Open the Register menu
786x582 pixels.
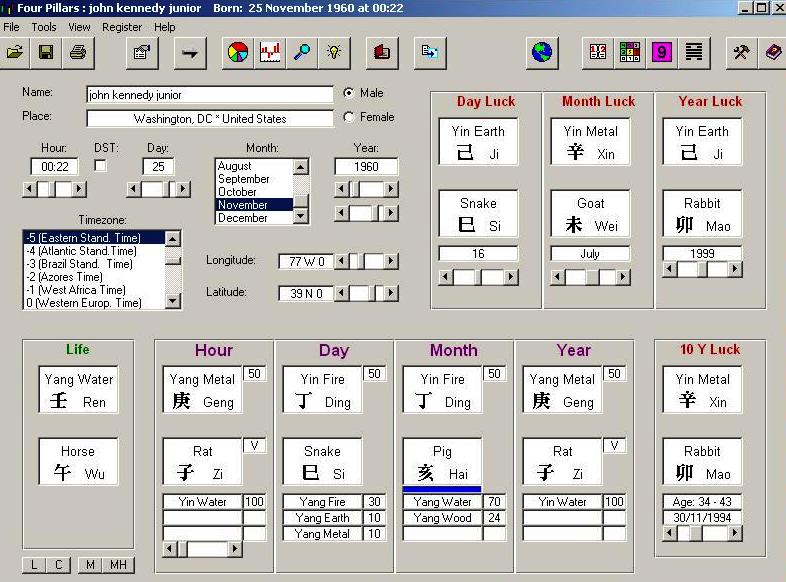pos(122,27)
